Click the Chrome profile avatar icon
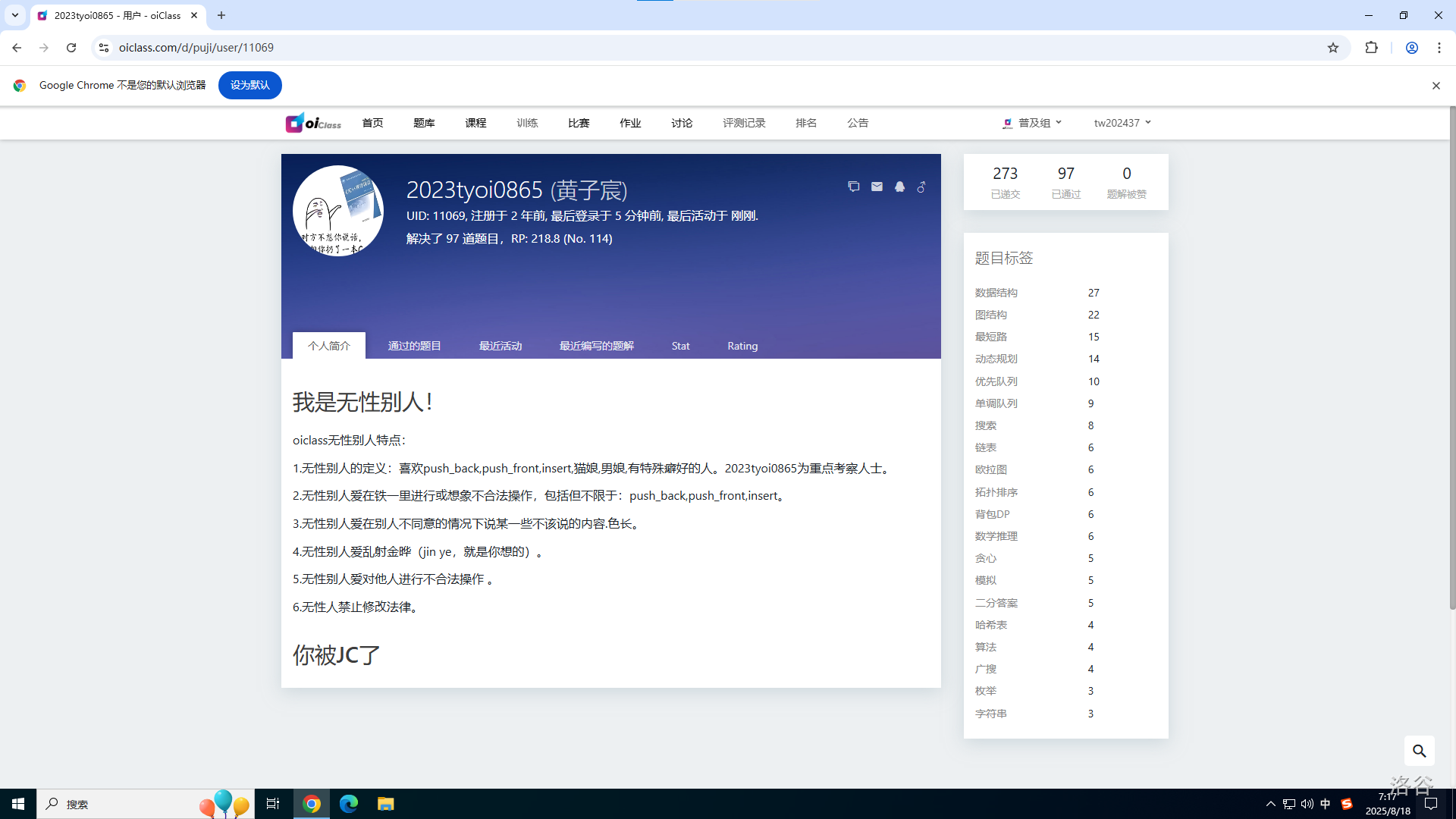This screenshot has height=819, width=1456. tap(1411, 47)
